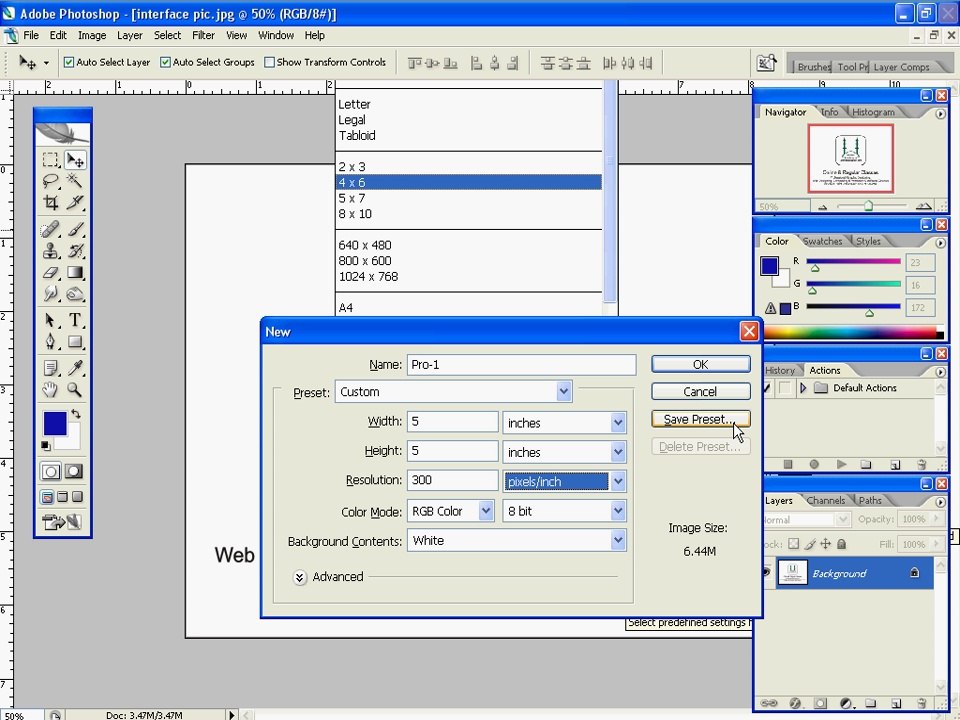
Task: Select the Pen tool
Action: click(x=50, y=341)
